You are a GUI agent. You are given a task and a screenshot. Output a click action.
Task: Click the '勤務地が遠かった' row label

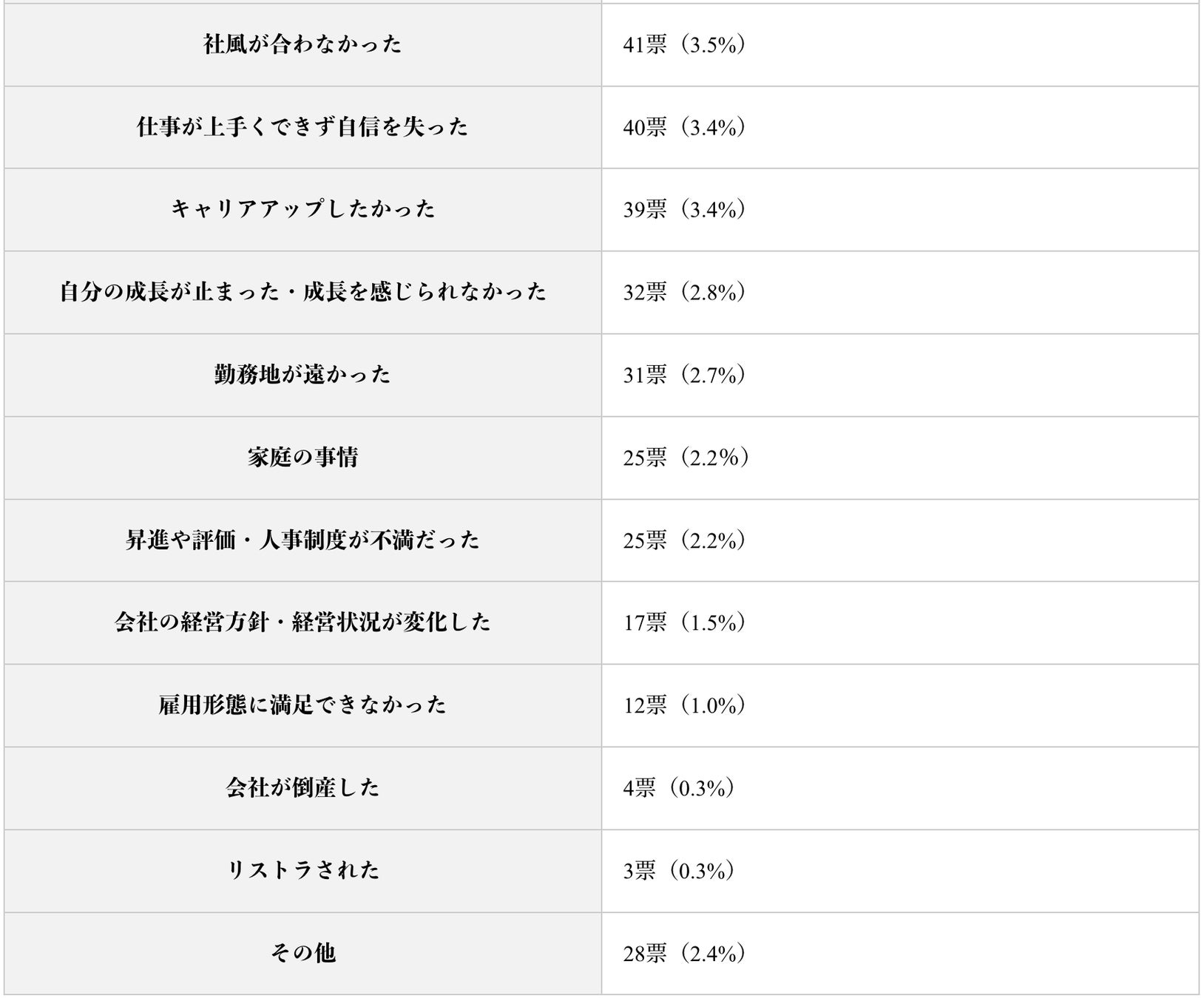coord(302,375)
